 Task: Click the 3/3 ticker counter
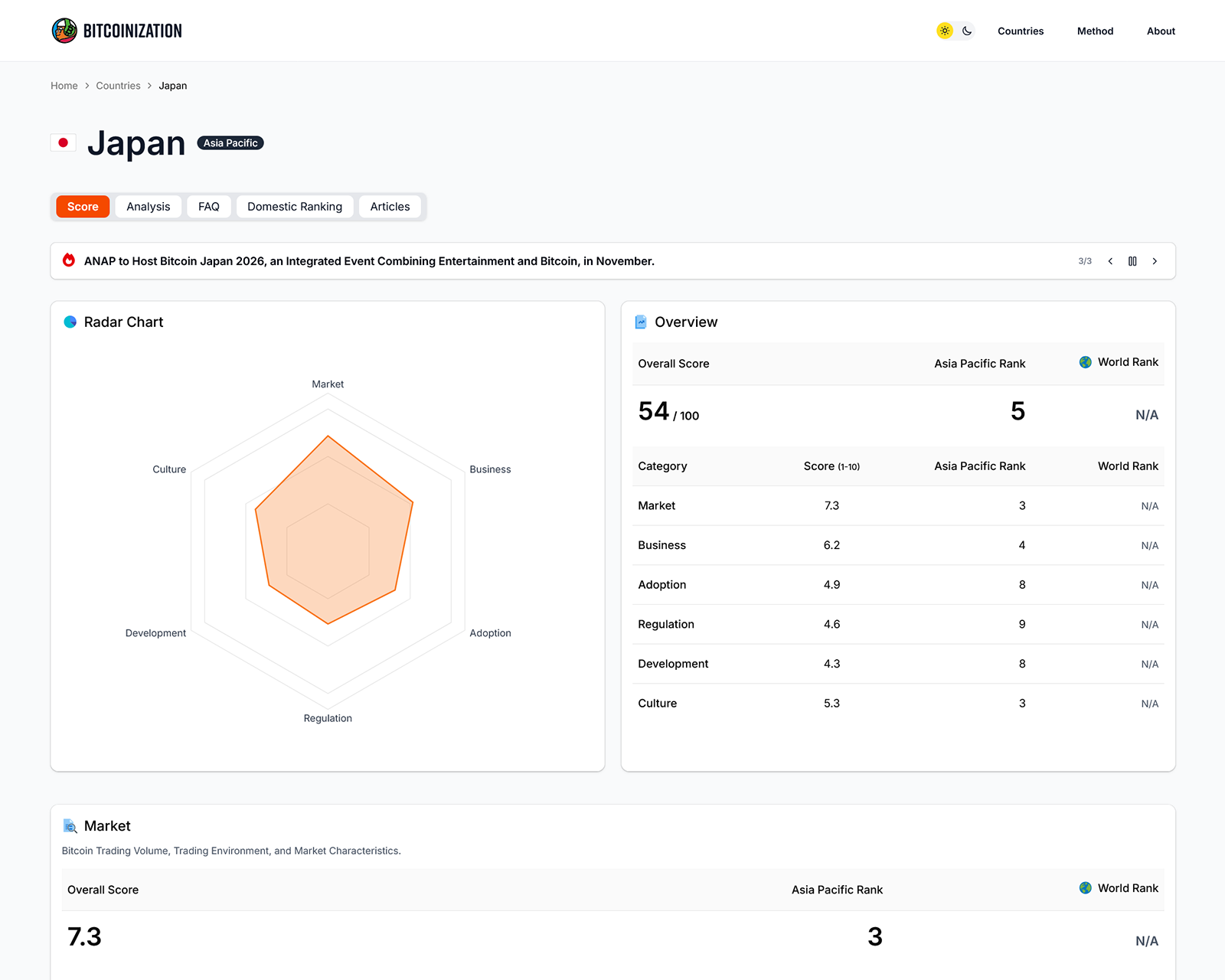click(1085, 261)
